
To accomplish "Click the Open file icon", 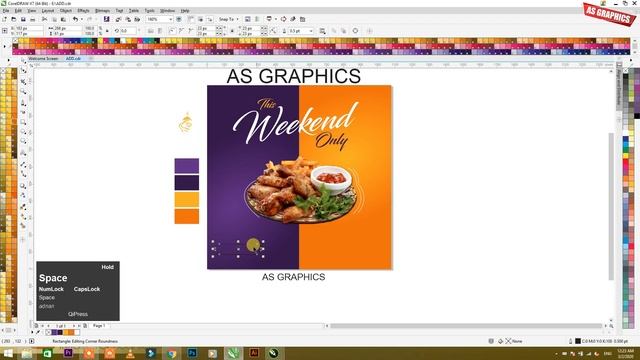I will (x=13, y=19).
